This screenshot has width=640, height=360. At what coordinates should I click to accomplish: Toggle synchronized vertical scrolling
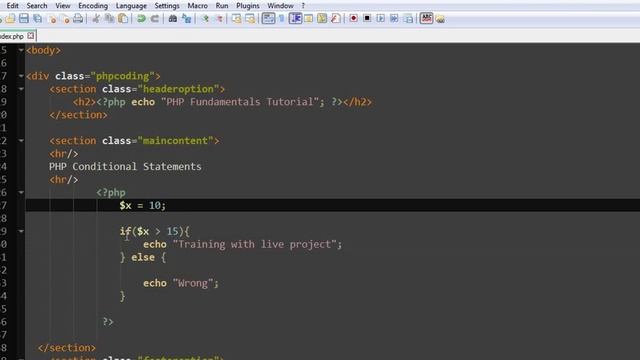click(x=236, y=18)
